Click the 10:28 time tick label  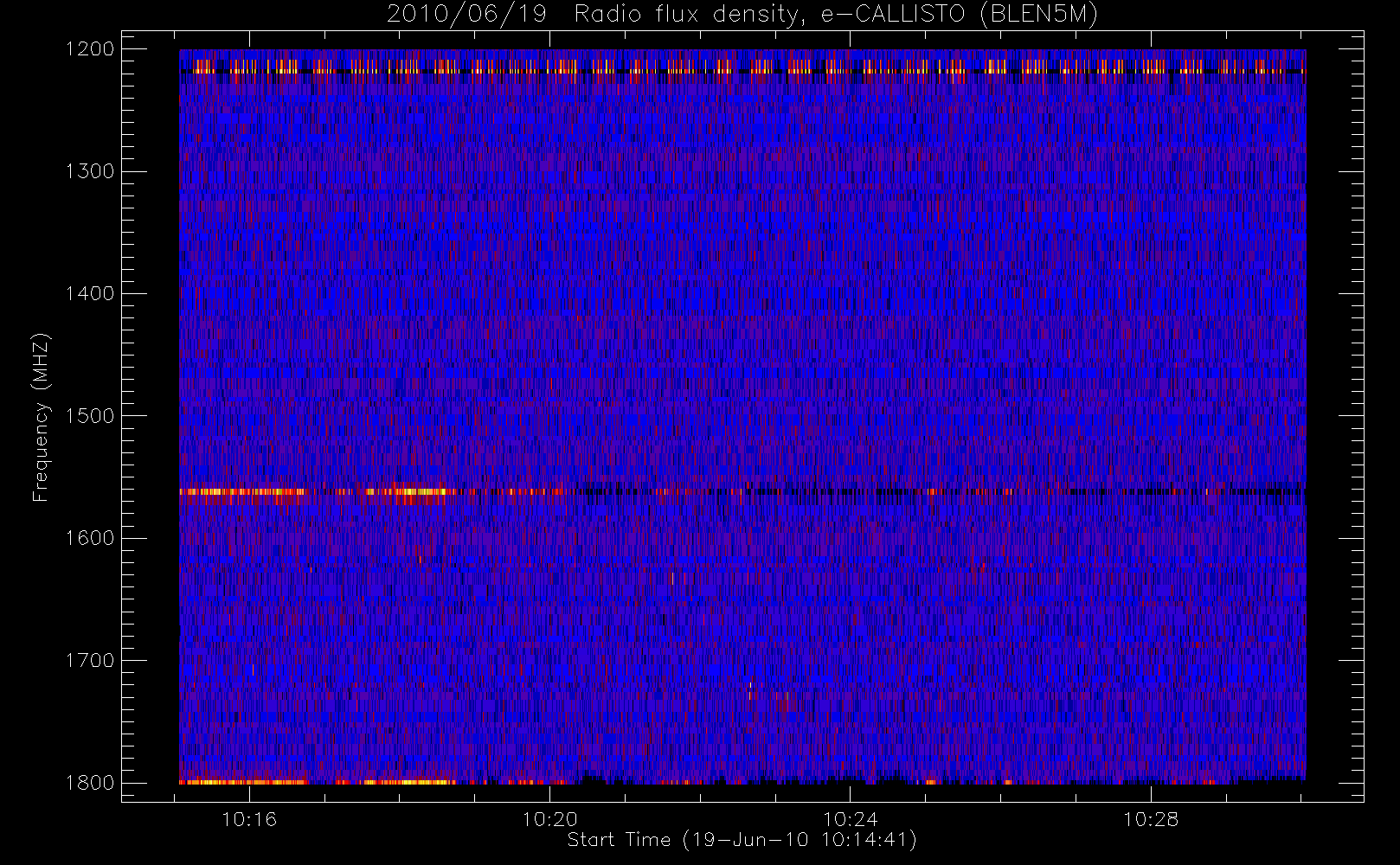(x=1151, y=819)
